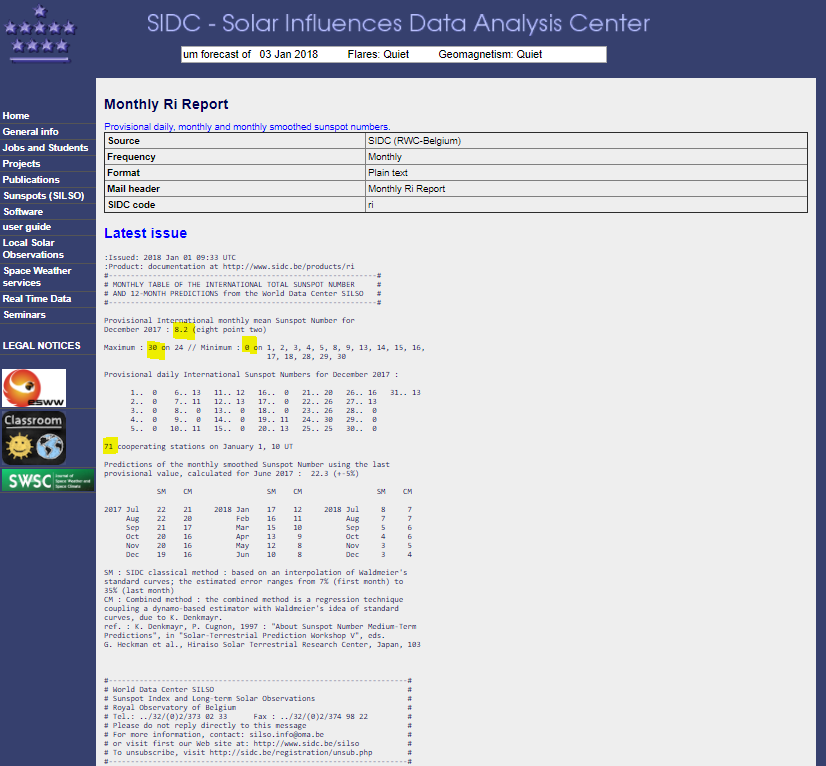Open Space Weather services link
This screenshot has width=826, height=766.
point(37,277)
